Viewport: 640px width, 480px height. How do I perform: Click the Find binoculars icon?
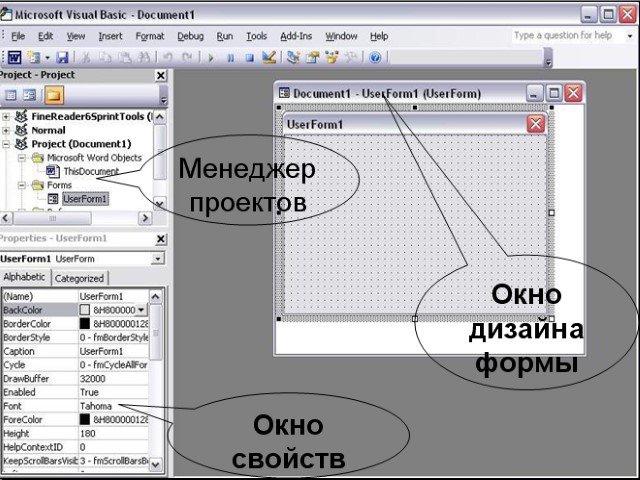click(x=144, y=58)
